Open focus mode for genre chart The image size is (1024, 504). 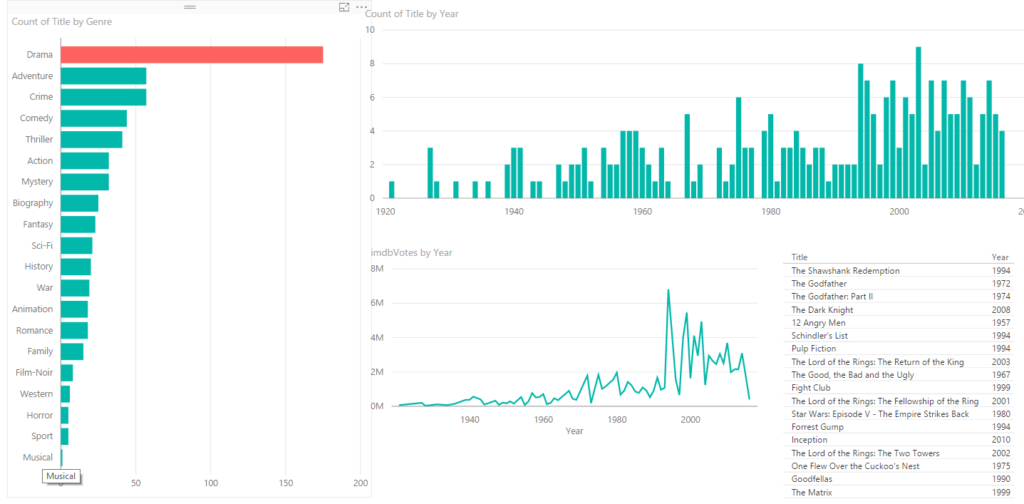345,7
